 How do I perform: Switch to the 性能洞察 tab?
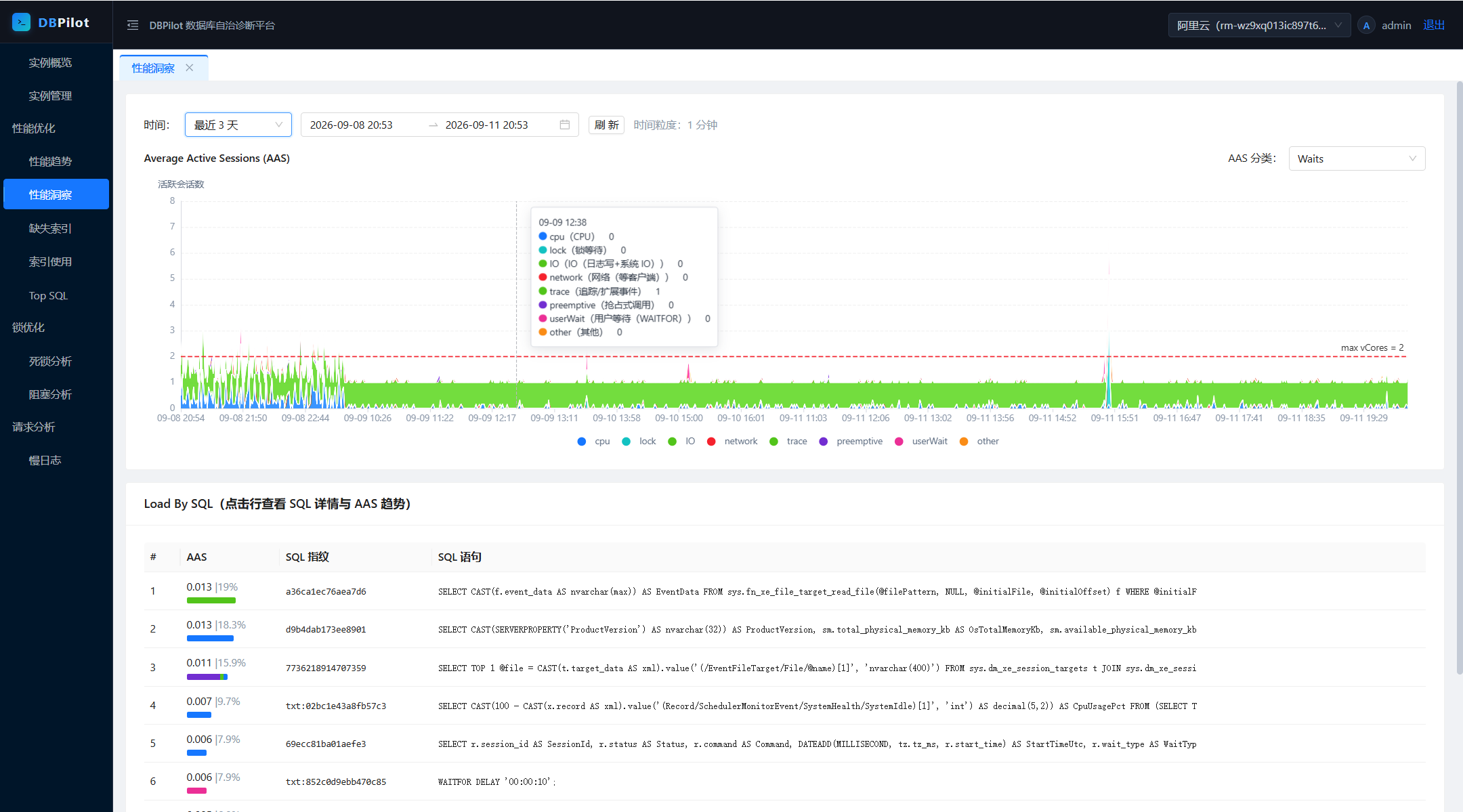click(x=153, y=68)
